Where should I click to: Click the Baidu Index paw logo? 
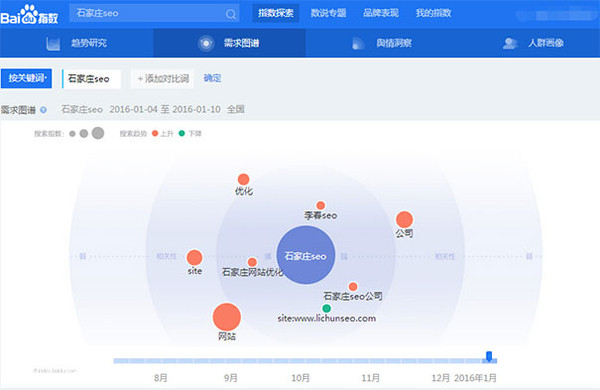(29, 15)
